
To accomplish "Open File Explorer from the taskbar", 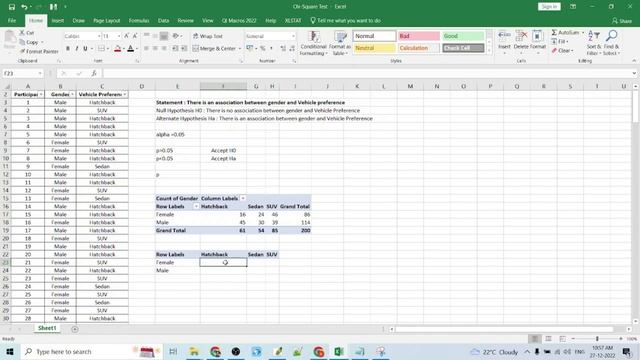I will pos(194,351).
